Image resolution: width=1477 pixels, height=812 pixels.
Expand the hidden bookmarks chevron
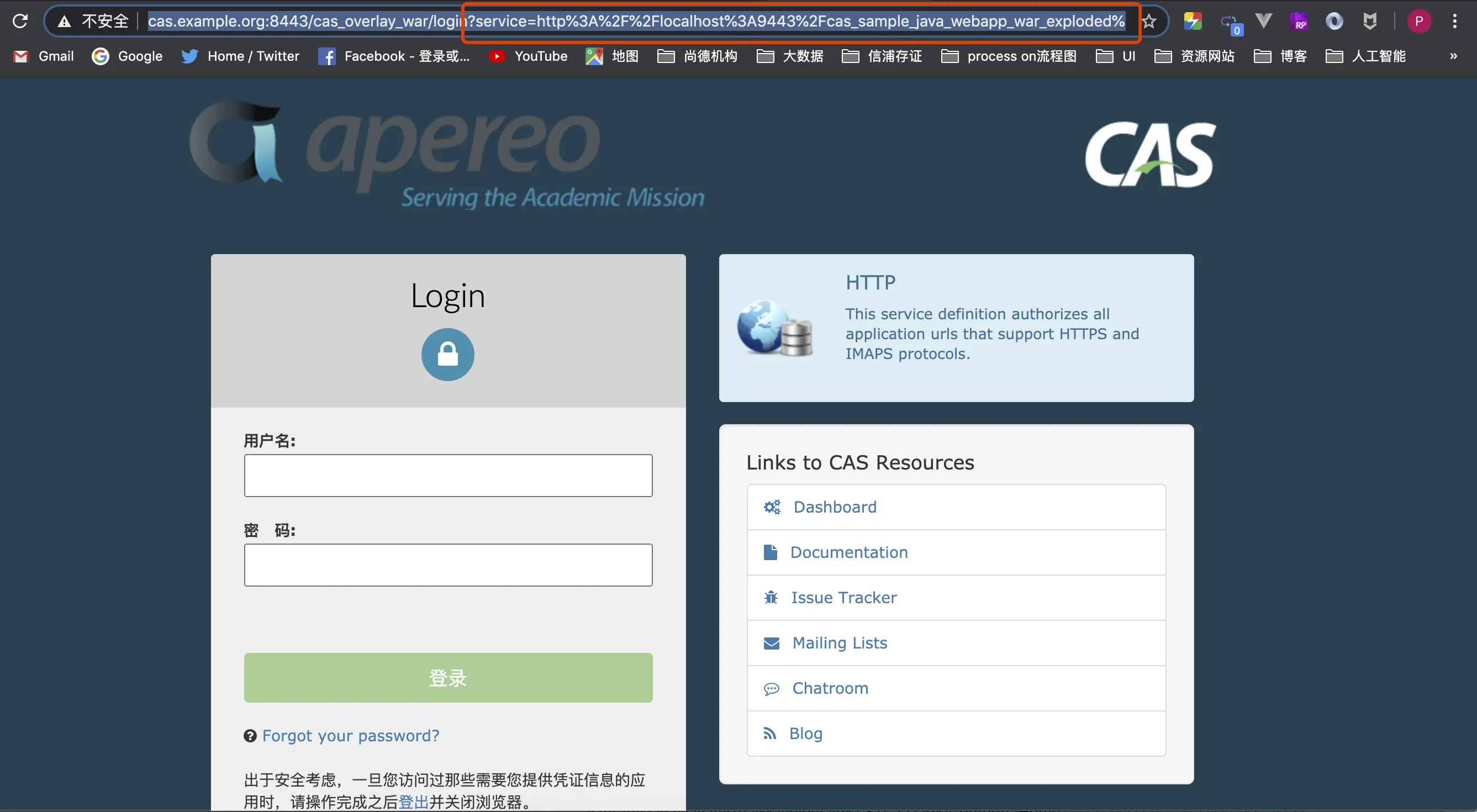(x=1453, y=56)
